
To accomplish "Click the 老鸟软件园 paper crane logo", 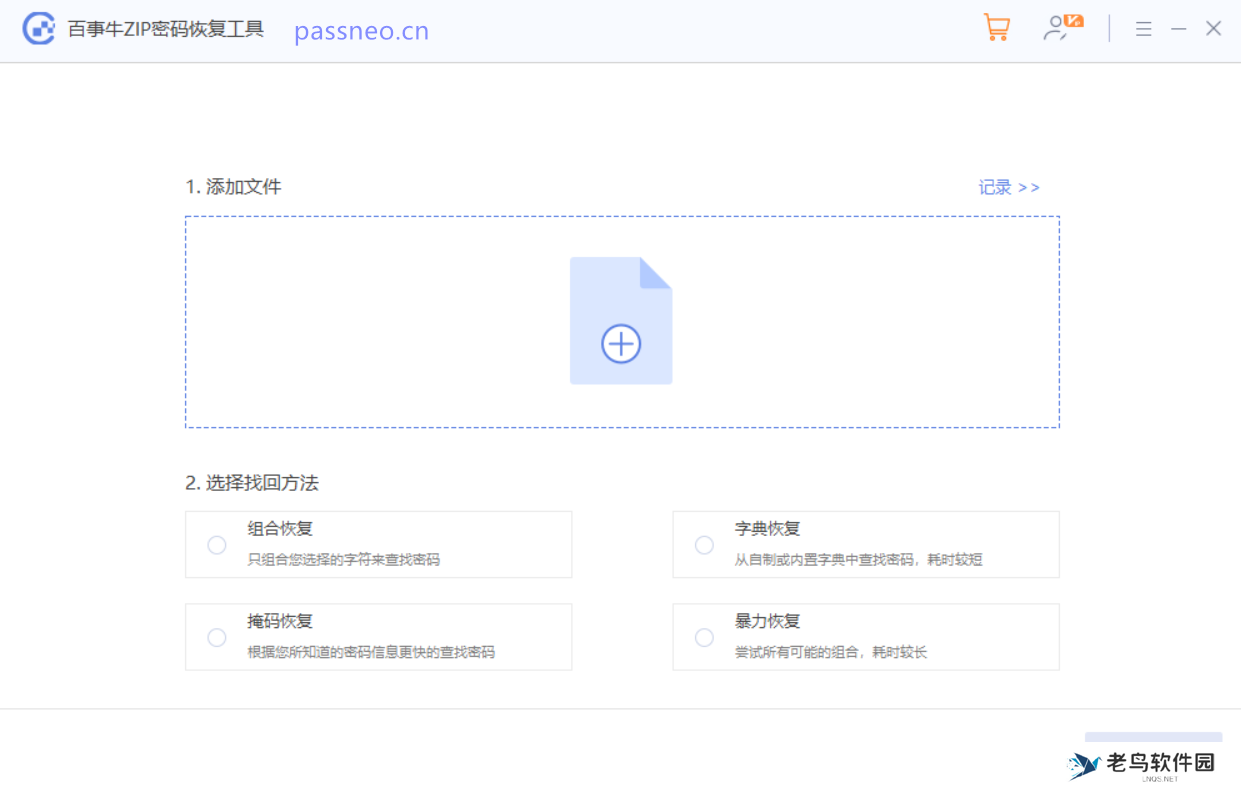I will 1086,765.
